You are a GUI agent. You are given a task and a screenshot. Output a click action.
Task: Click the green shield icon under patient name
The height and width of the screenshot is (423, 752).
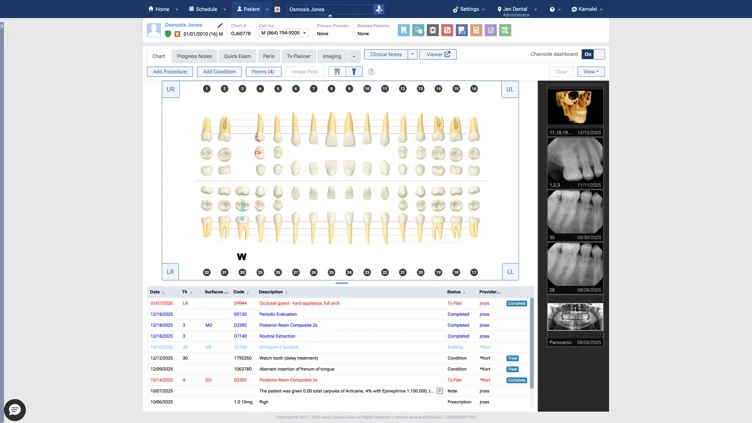168,34
